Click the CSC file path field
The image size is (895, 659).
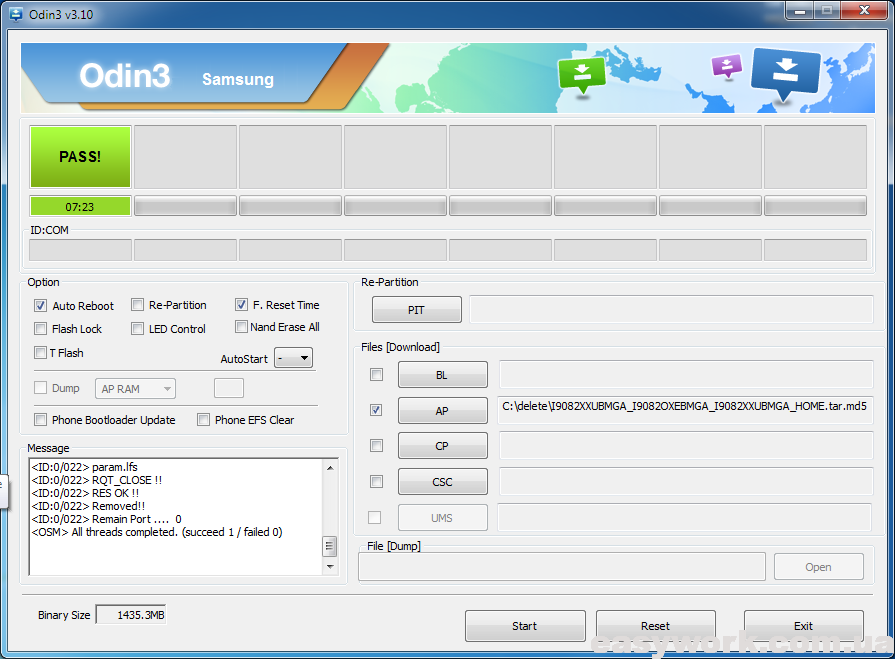(x=686, y=482)
